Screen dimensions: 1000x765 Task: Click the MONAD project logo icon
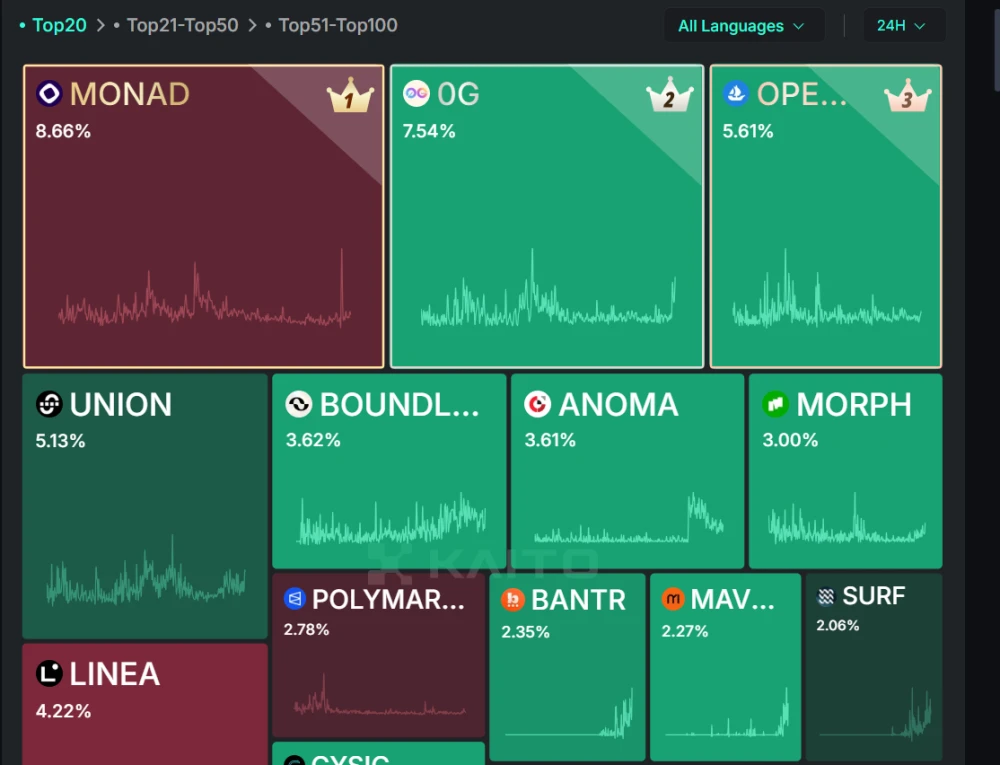point(49,94)
